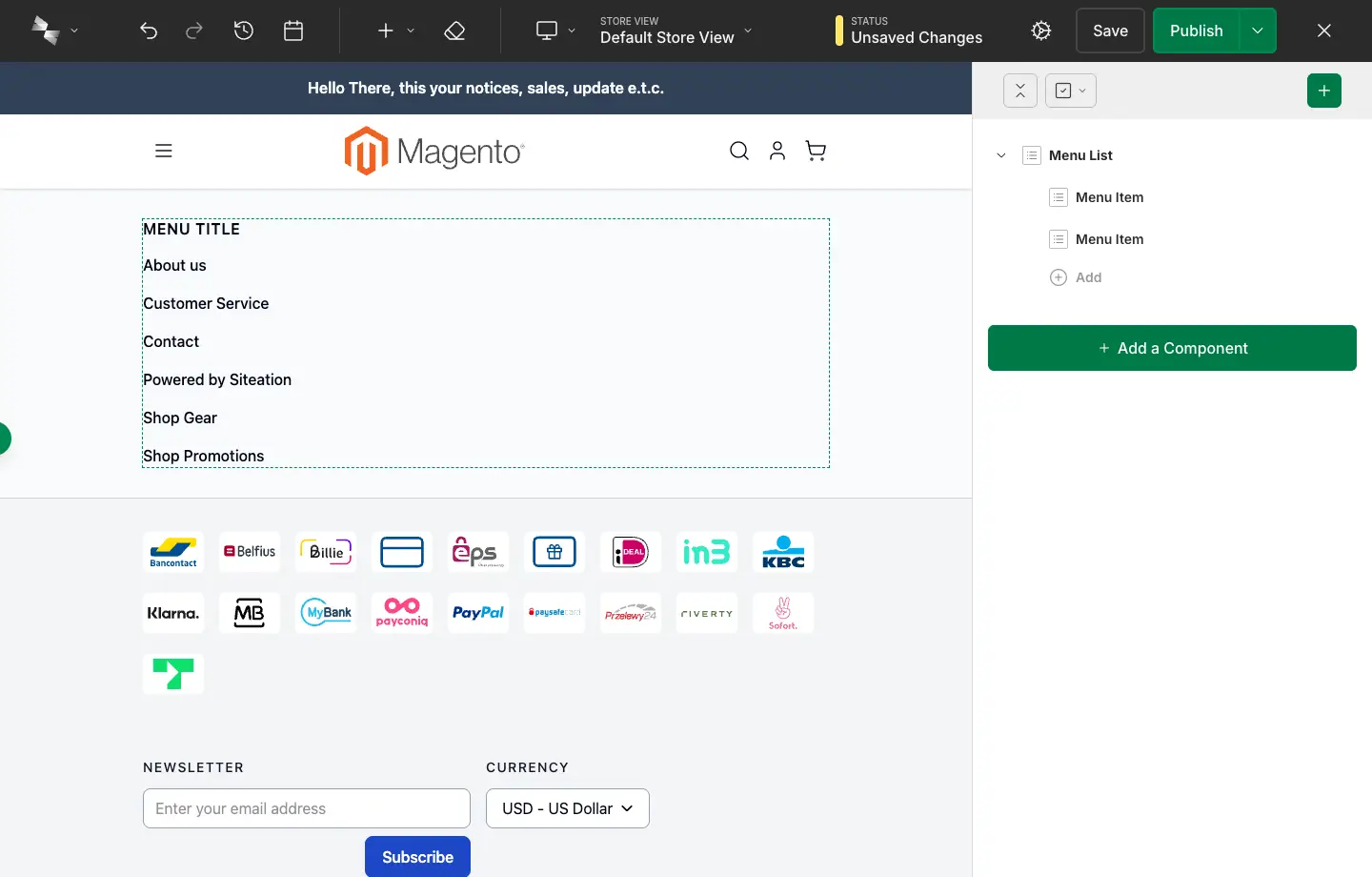The height and width of the screenshot is (877, 1372).
Task: Collapse the Menu List tree node
Action: point(1001,155)
